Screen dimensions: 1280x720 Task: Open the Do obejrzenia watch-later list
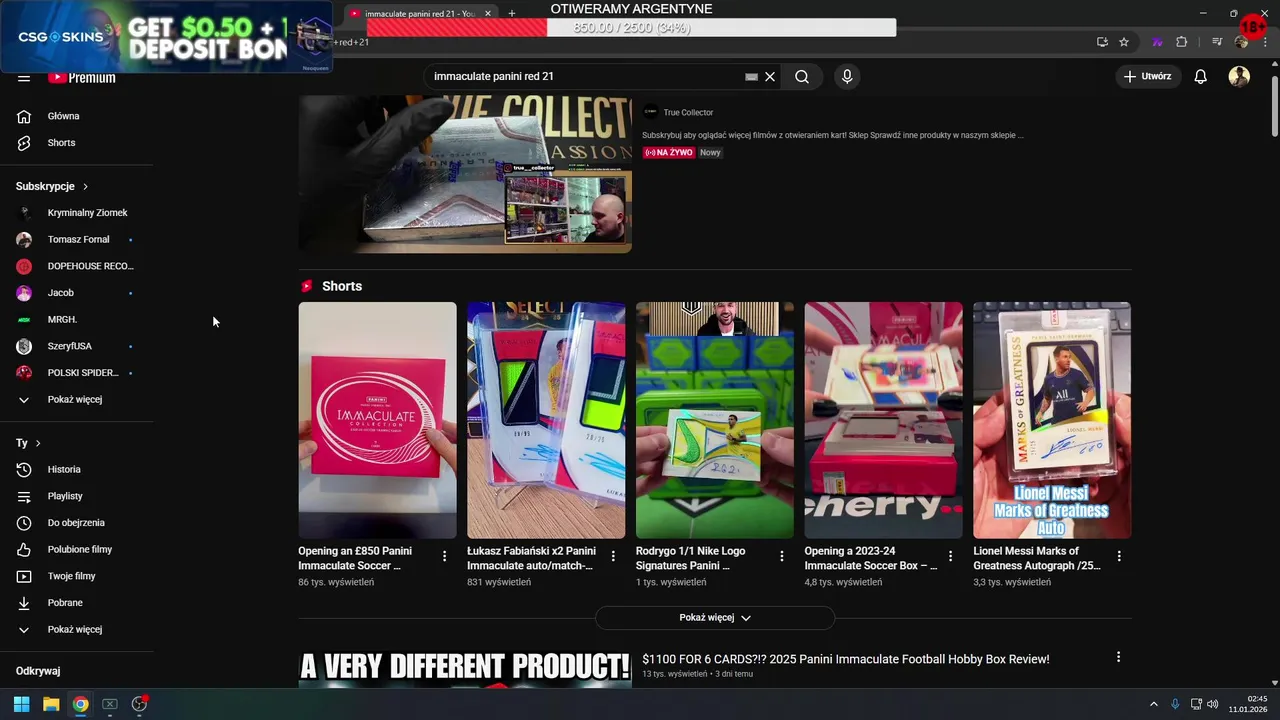pyautogui.click(x=76, y=523)
